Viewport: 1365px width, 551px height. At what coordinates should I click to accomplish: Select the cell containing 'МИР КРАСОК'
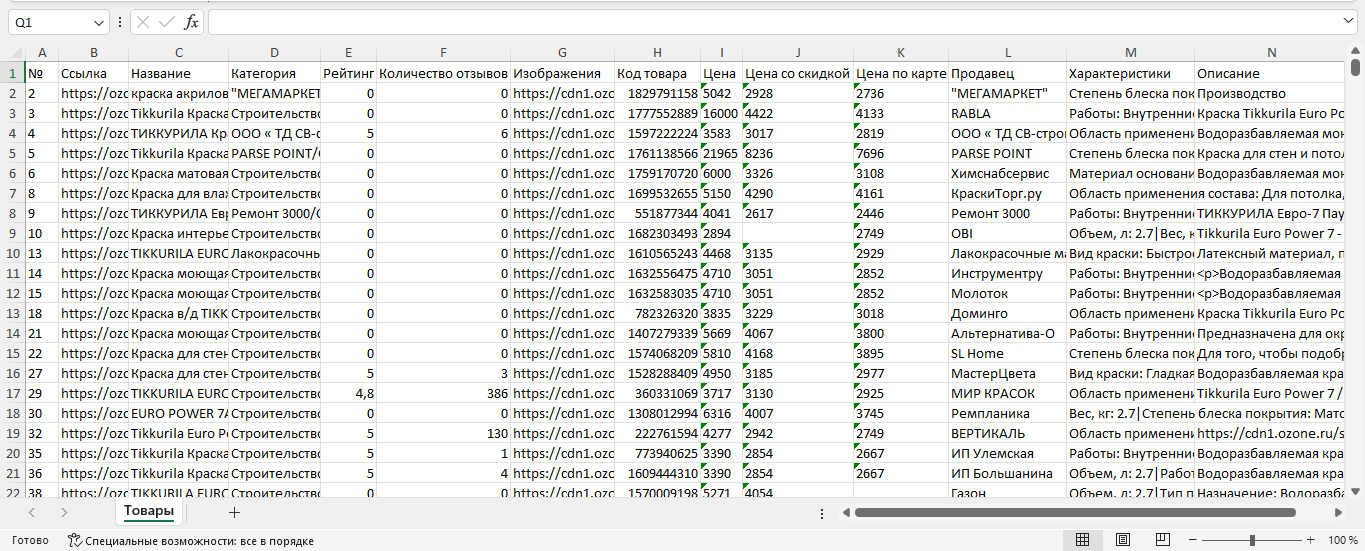(x=1008, y=393)
